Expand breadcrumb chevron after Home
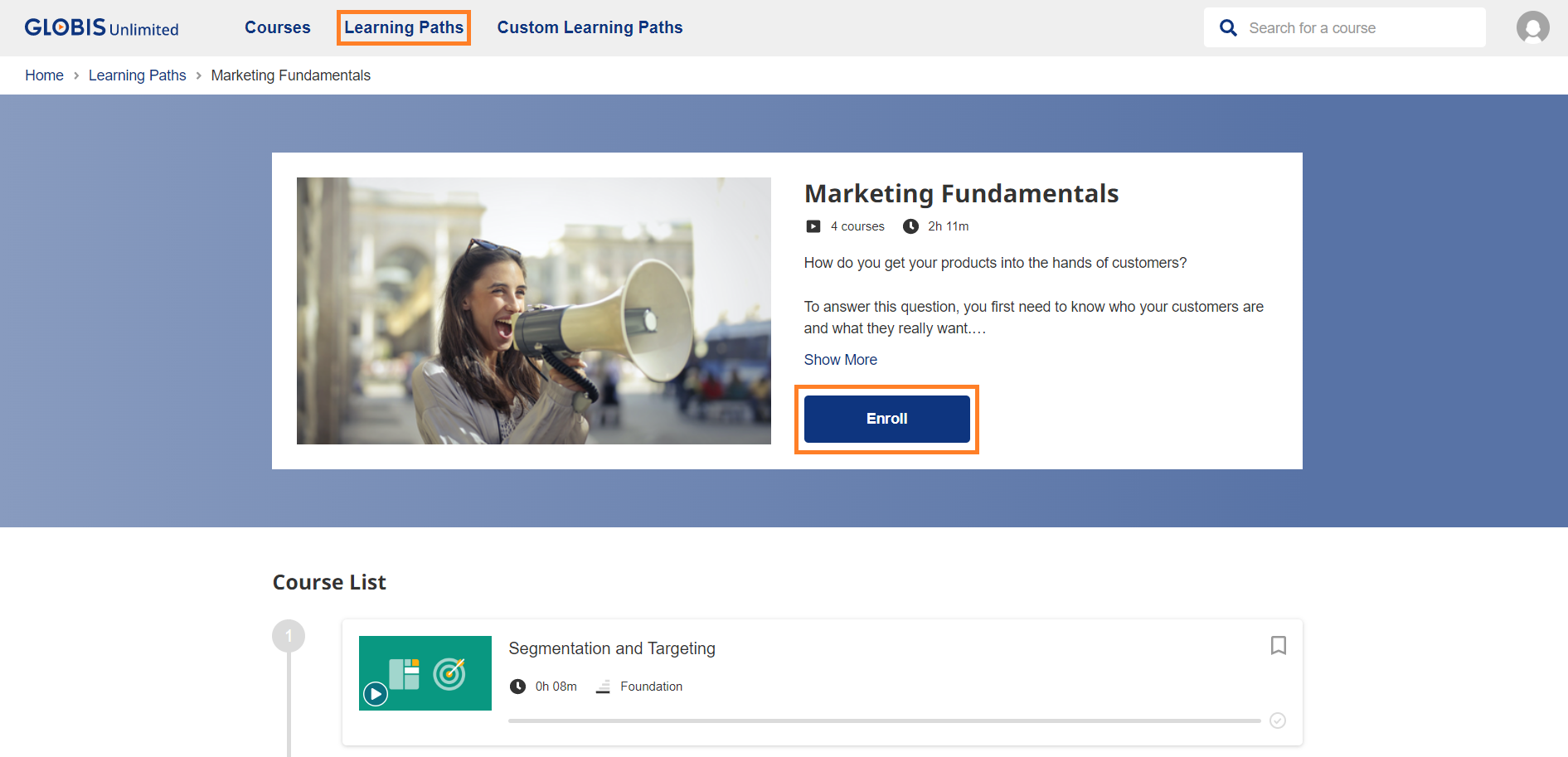This screenshot has width=1568, height=757. coord(75,75)
